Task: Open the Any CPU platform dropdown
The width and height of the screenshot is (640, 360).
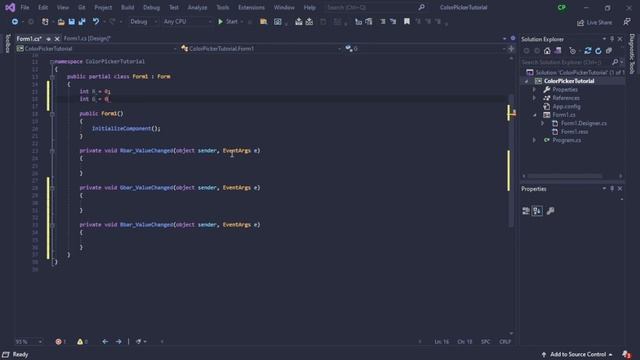Action: point(187,22)
